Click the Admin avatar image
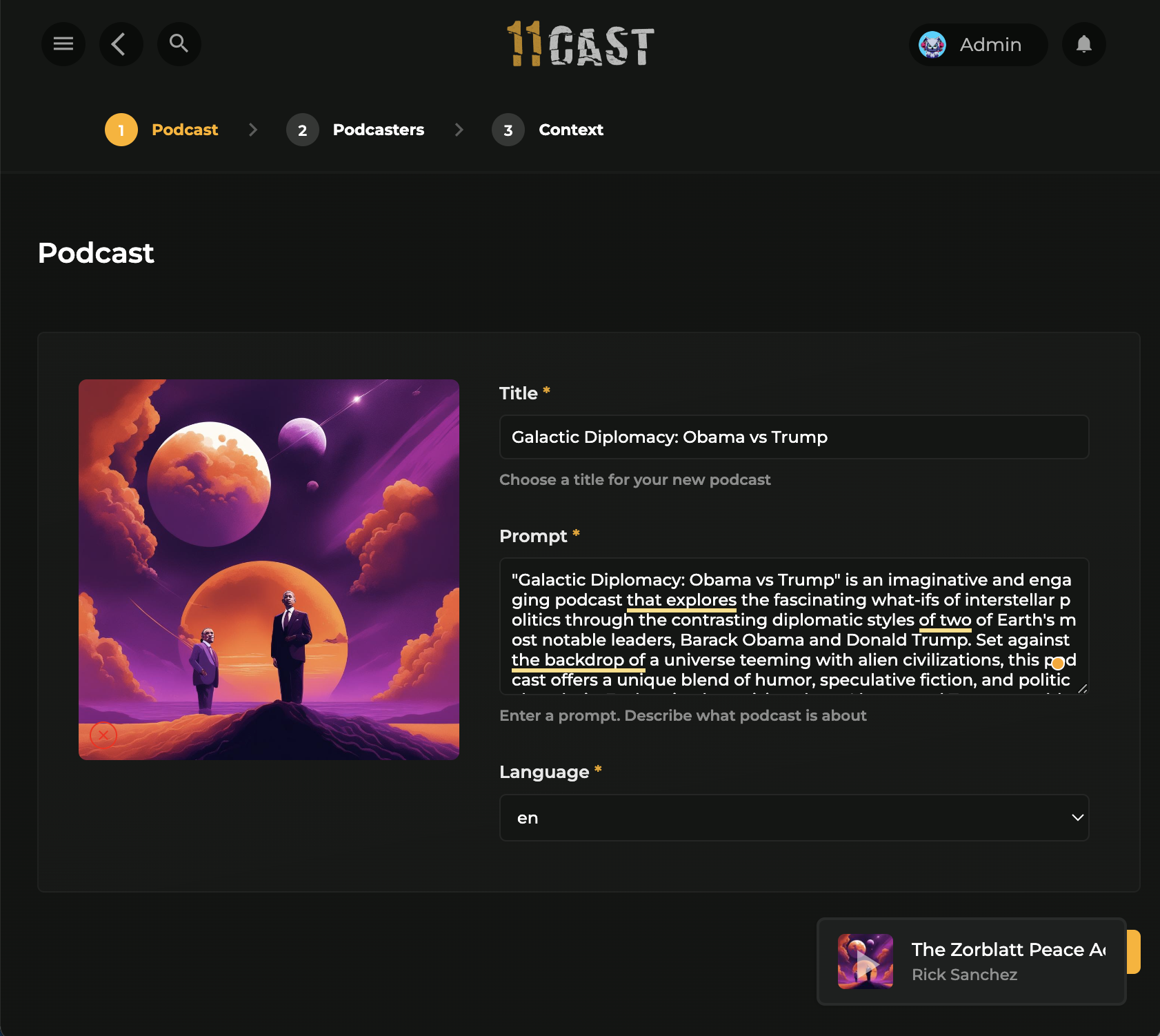 (x=932, y=45)
